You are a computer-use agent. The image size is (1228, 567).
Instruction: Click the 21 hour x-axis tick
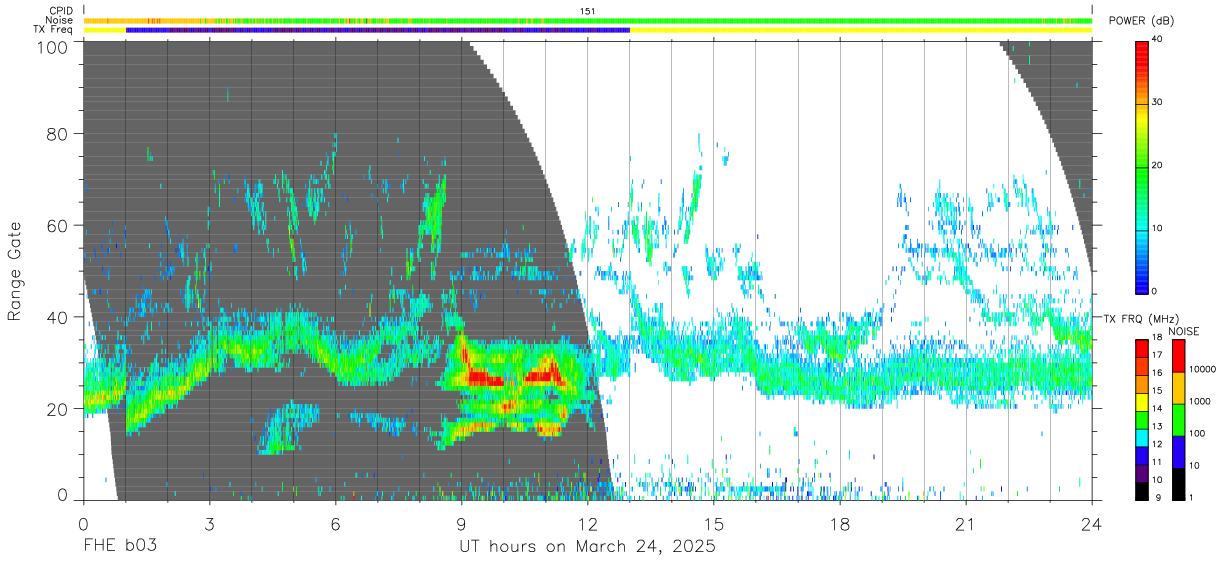[966, 522]
